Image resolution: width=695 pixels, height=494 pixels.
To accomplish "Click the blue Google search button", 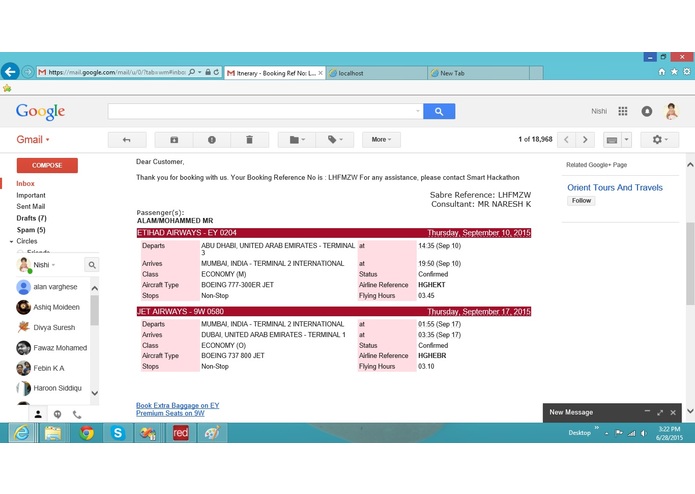I will (x=439, y=111).
